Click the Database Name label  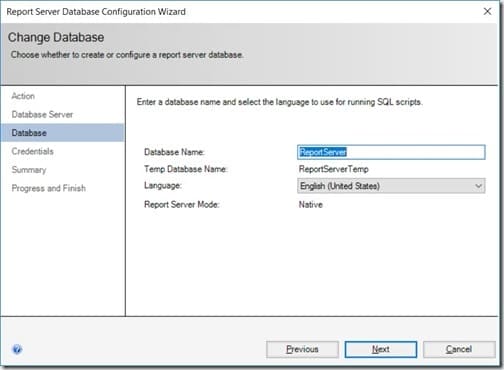174,152
